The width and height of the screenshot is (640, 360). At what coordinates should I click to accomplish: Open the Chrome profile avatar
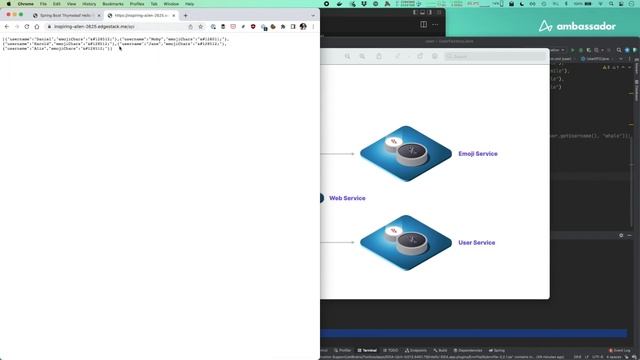[303, 27]
